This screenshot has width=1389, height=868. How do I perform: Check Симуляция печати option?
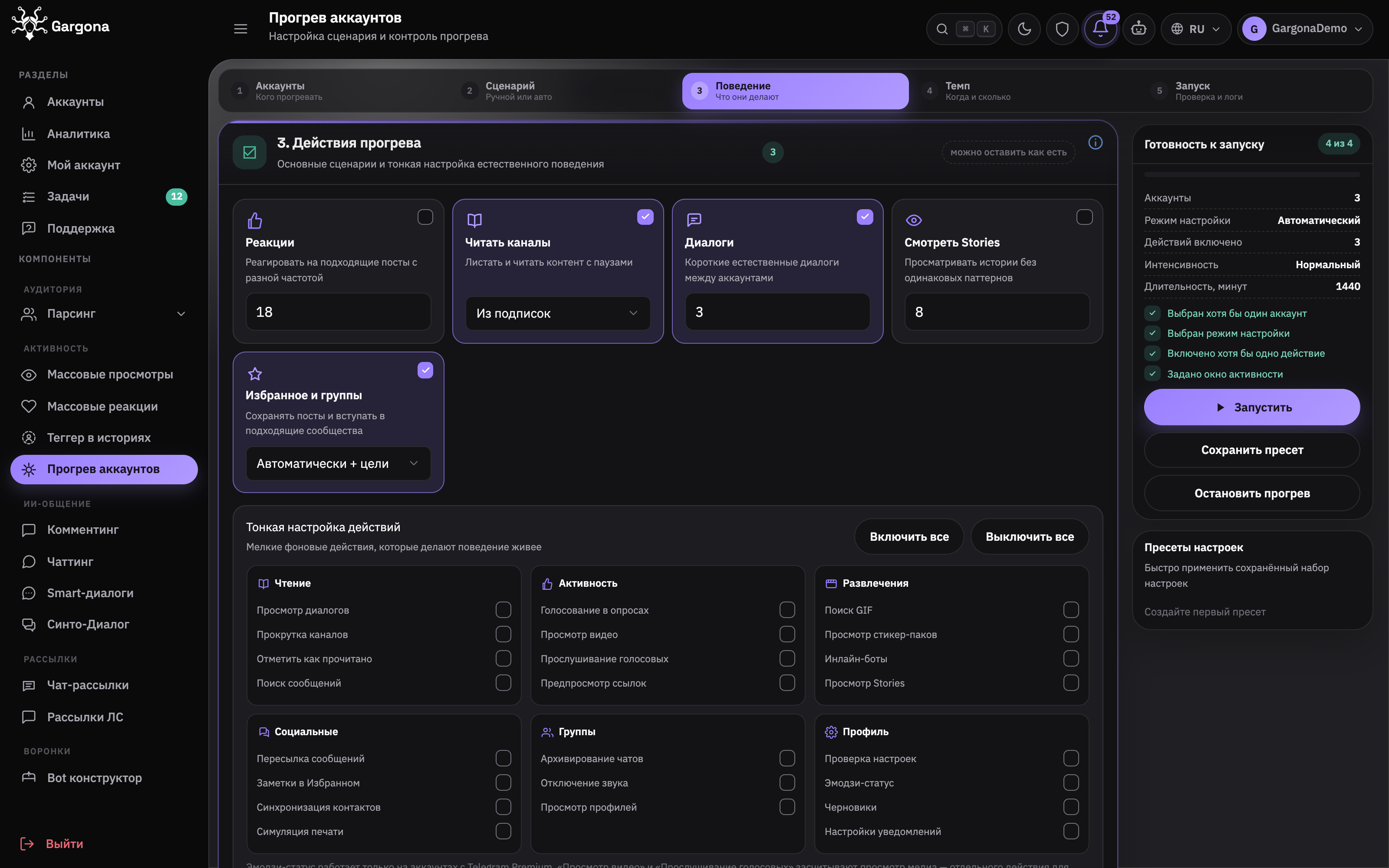pos(504,831)
